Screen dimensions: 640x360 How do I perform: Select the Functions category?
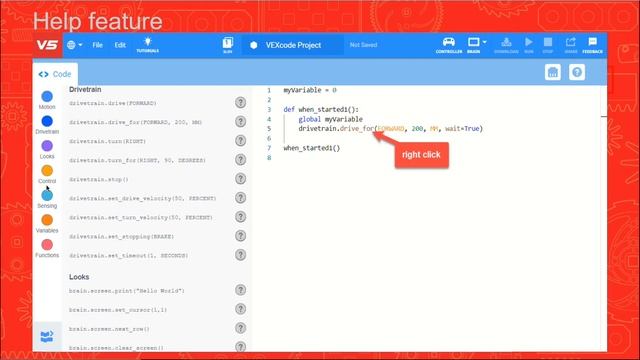click(47, 248)
